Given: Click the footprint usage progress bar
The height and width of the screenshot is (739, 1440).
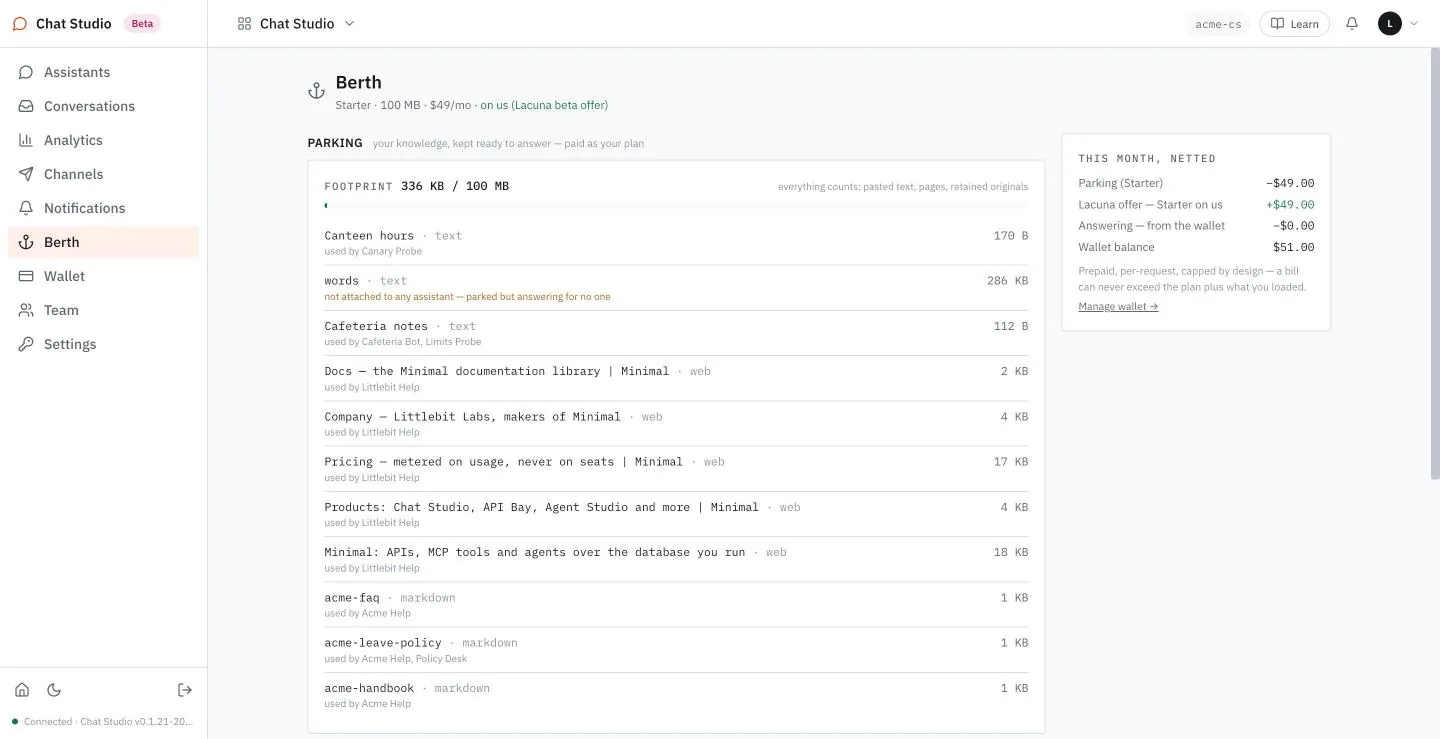Looking at the screenshot, I should tap(676, 206).
